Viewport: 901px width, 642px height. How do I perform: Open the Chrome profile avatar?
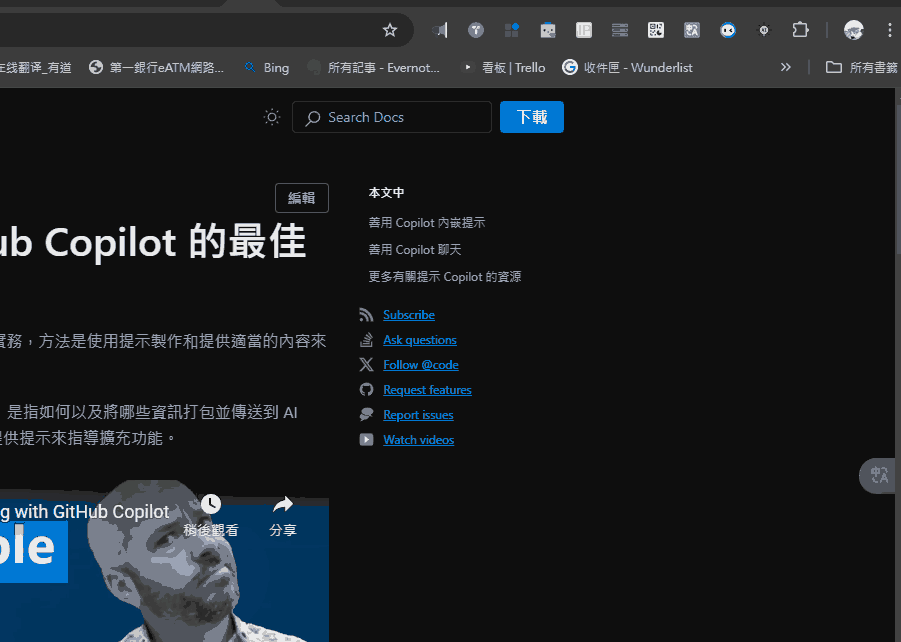coord(853,30)
